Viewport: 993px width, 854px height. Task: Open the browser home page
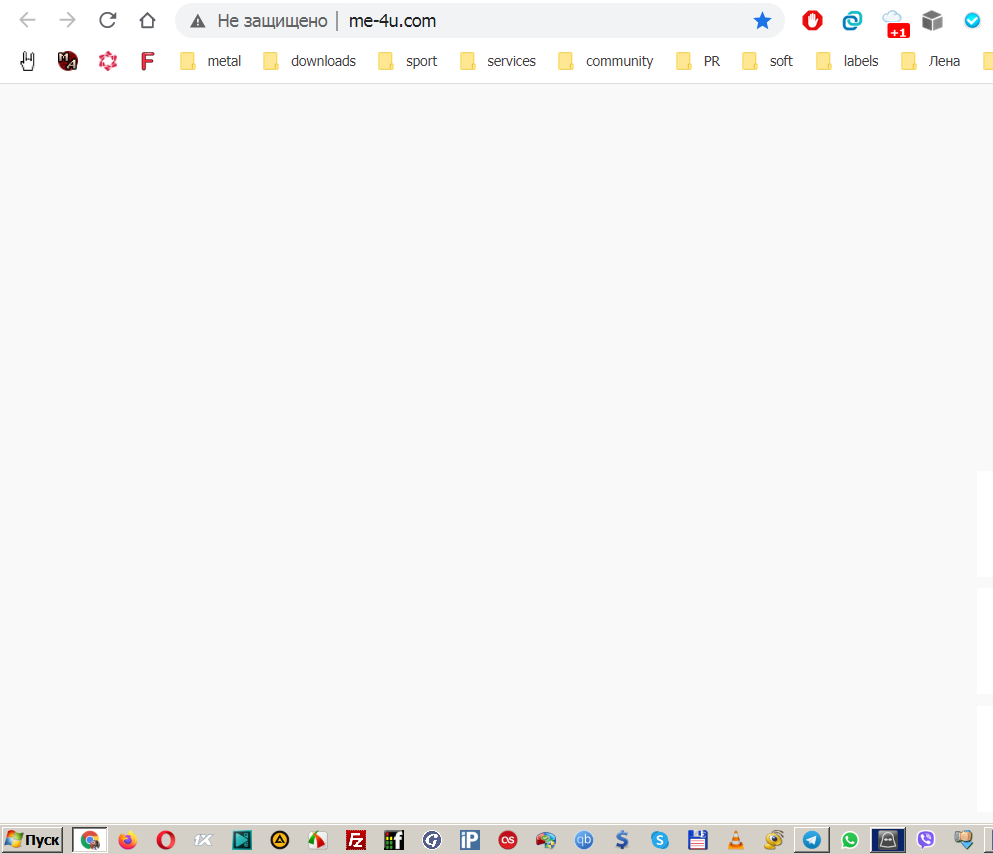click(x=148, y=21)
